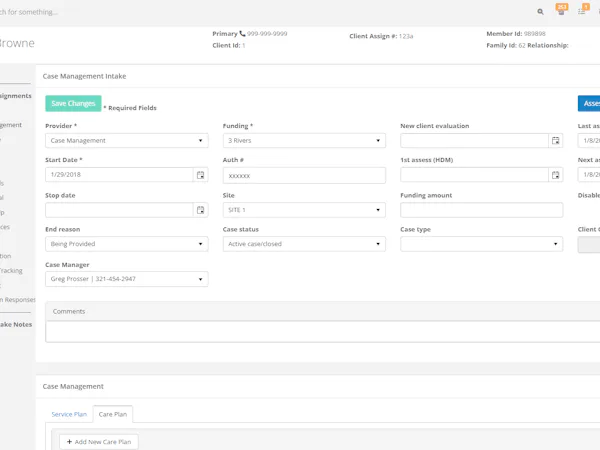The height and width of the screenshot is (450, 600).
Task: Expand the Provider dropdown
Action: tap(127, 140)
